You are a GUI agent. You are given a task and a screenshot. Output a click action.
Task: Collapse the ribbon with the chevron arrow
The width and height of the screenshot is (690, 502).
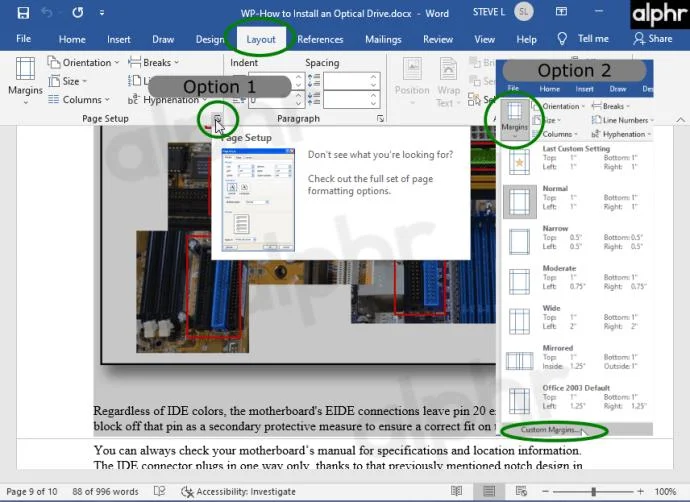point(680,120)
